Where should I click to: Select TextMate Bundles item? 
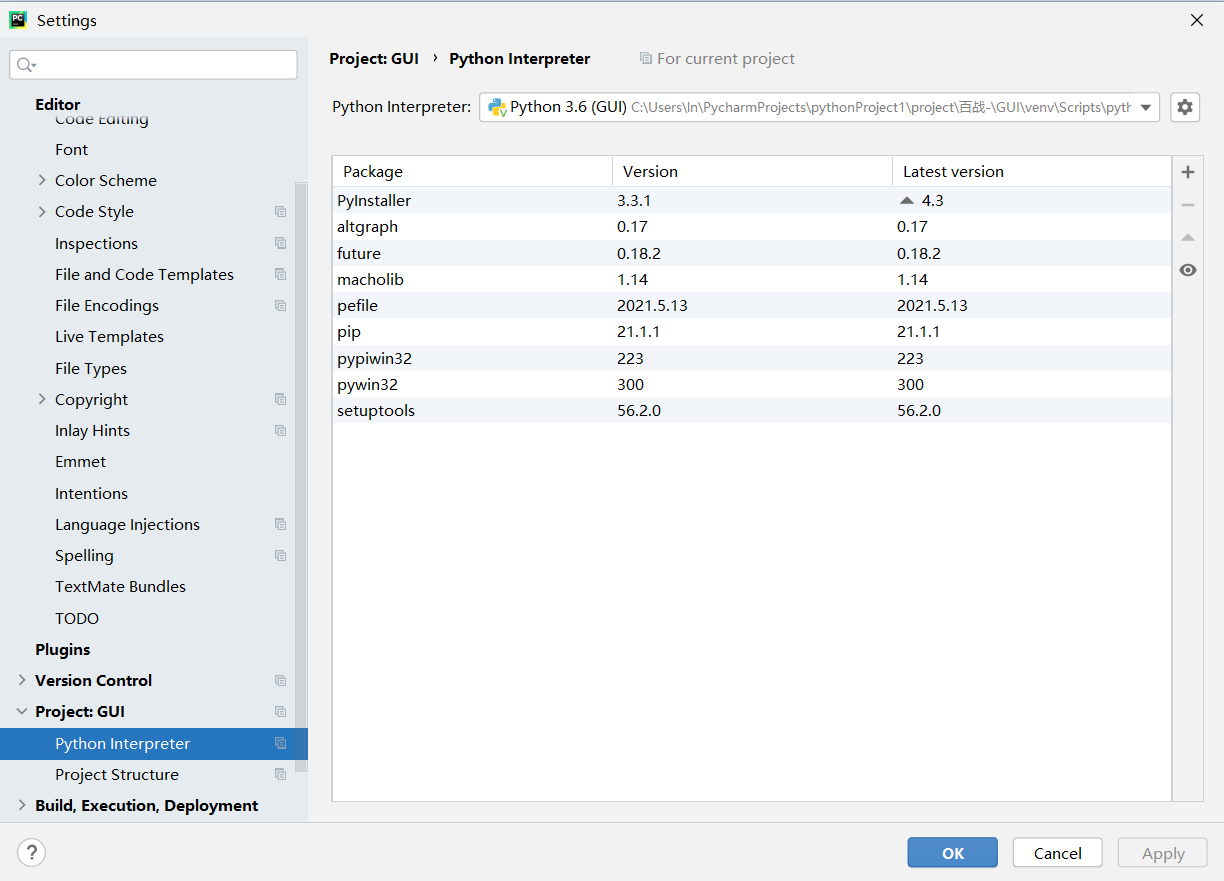coord(120,586)
